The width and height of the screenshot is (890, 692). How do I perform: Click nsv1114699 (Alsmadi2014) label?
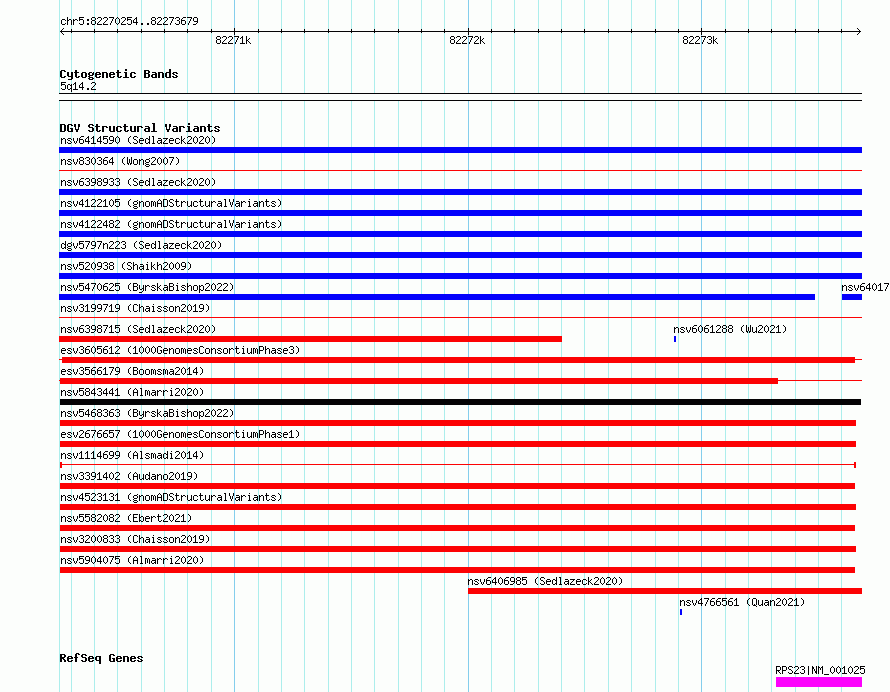pyautogui.click(x=132, y=455)
